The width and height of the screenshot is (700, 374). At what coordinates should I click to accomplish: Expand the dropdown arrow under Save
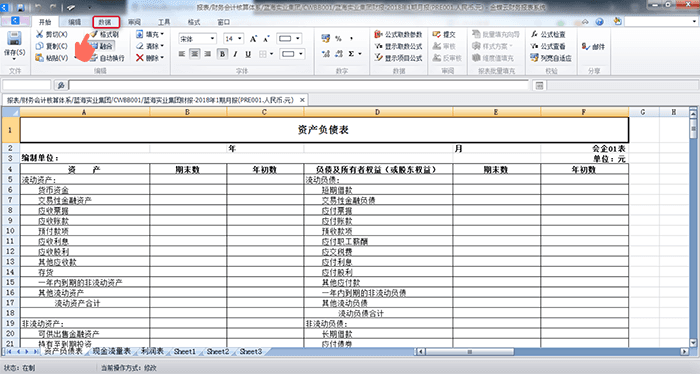point(14,59)
